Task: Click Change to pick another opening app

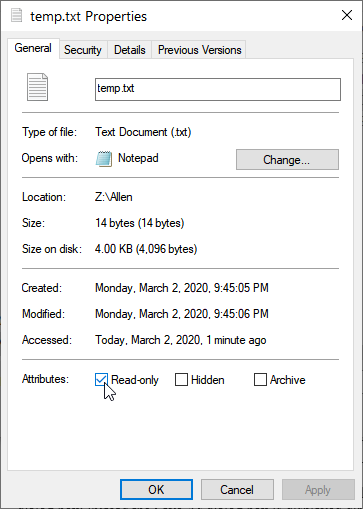Action: [x=287, y=160]
